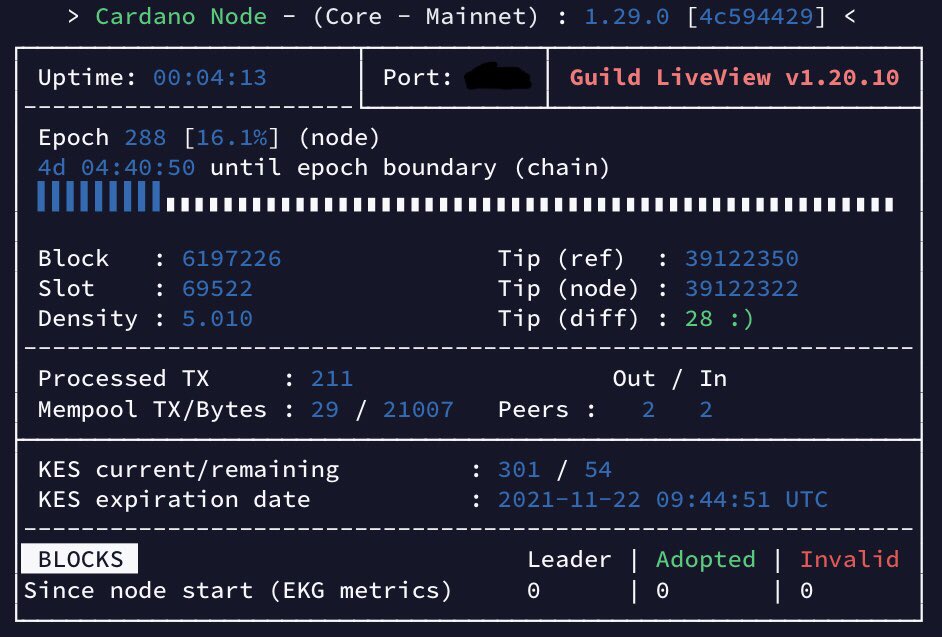Click the Invalid count value 0
Image resolution: width=942 pixels, height=637 pixels.
[807, 591]
